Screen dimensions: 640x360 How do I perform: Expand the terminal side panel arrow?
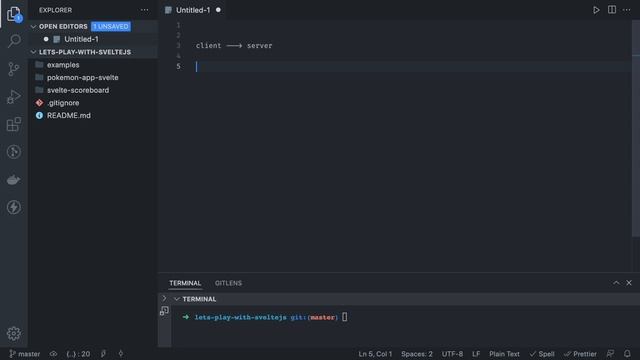coord(164,298)
